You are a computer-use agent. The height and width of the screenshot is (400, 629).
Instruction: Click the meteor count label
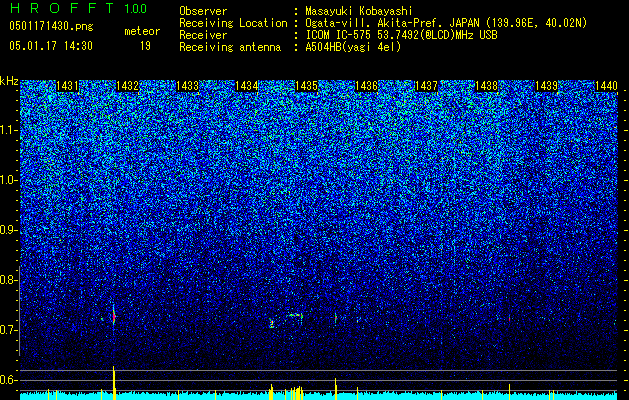pos(142,31)
